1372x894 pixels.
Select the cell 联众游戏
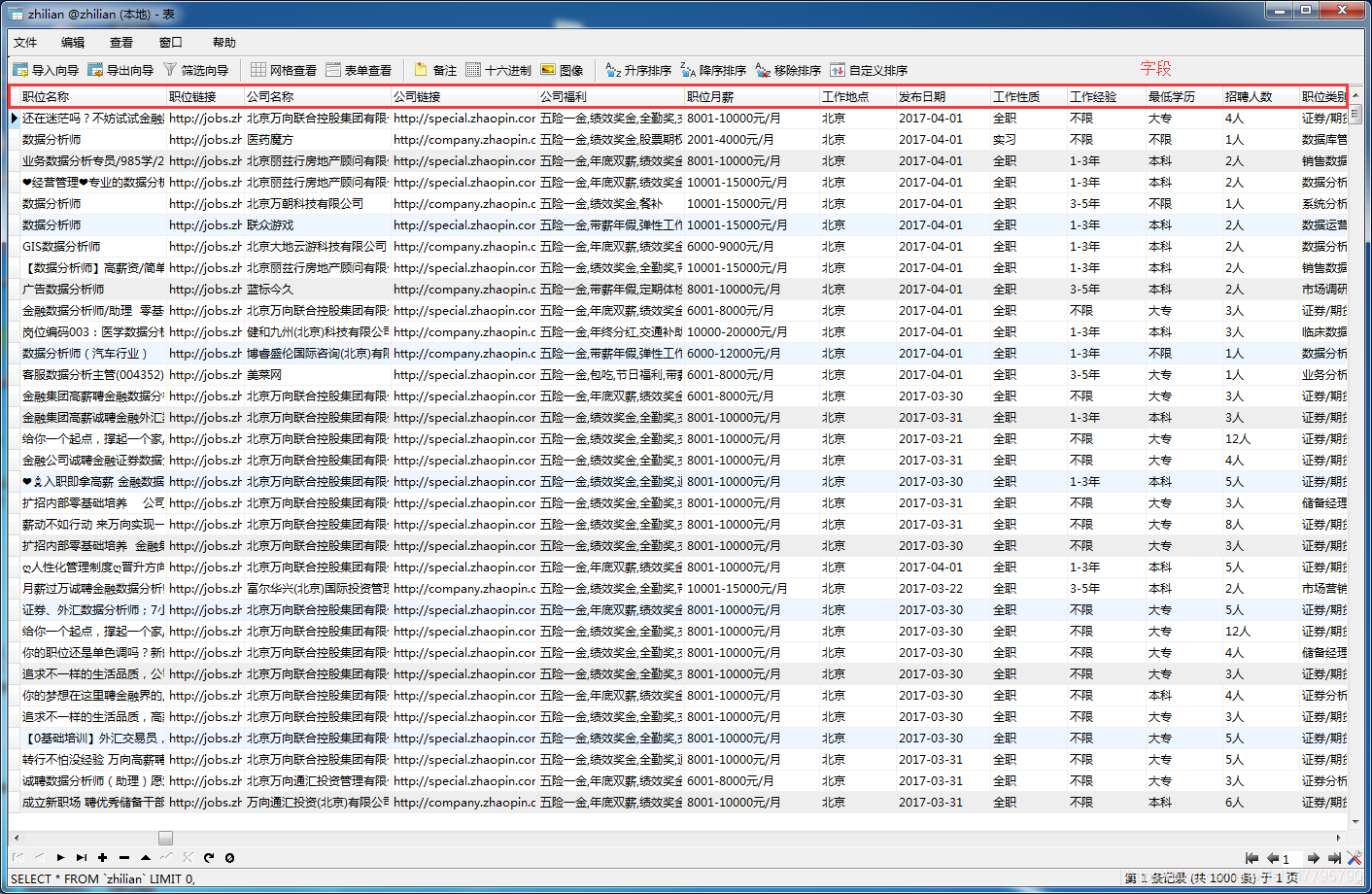(318, 224)
